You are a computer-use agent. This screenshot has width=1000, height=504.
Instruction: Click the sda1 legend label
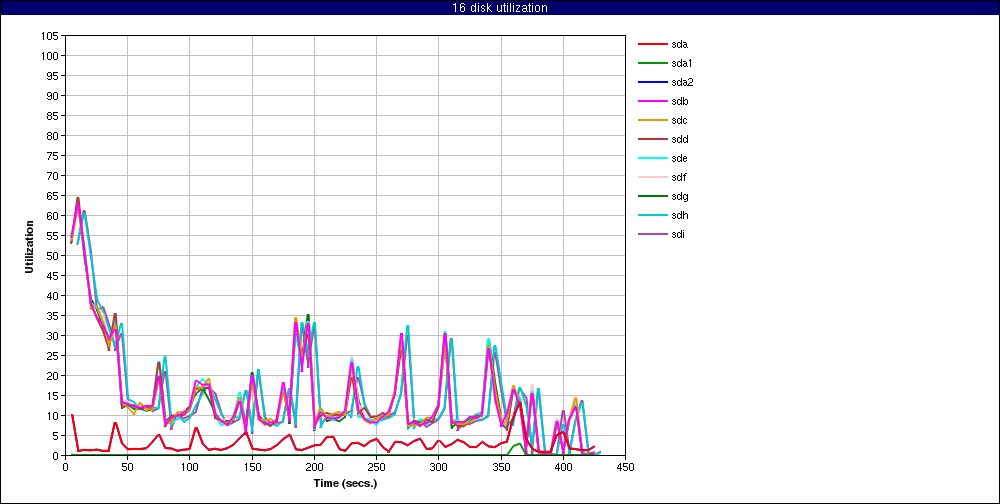pos(682,63)
